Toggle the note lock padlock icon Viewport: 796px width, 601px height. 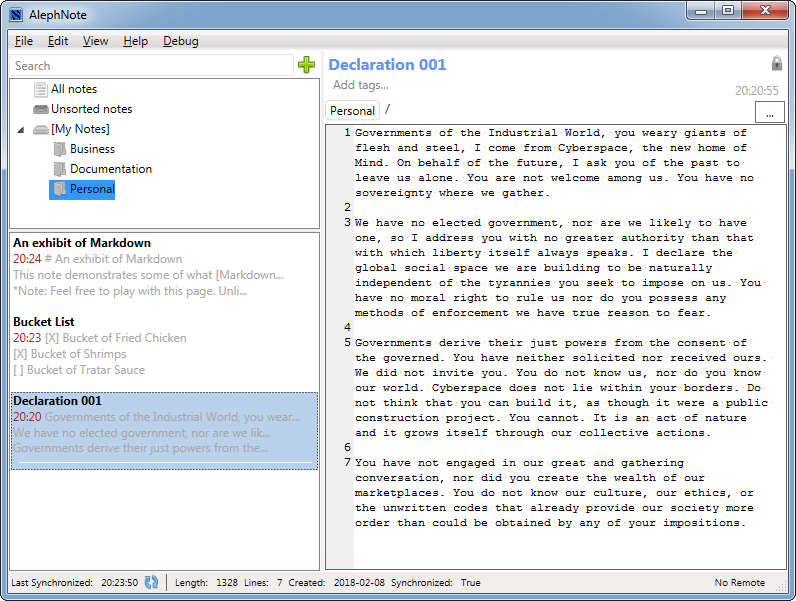(x=777, y=64)
